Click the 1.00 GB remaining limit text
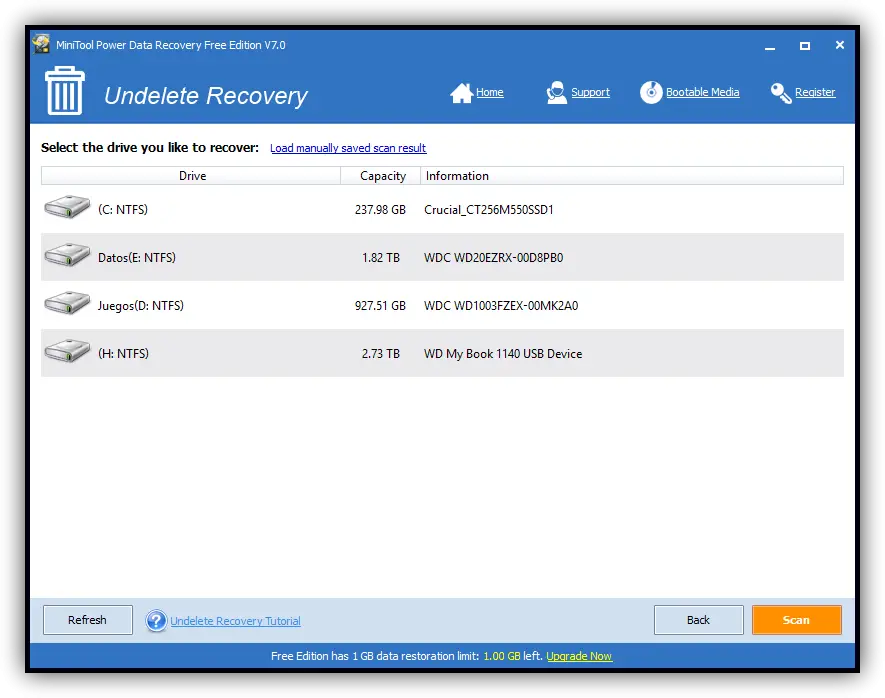885x698 pixels. [502, 656]
